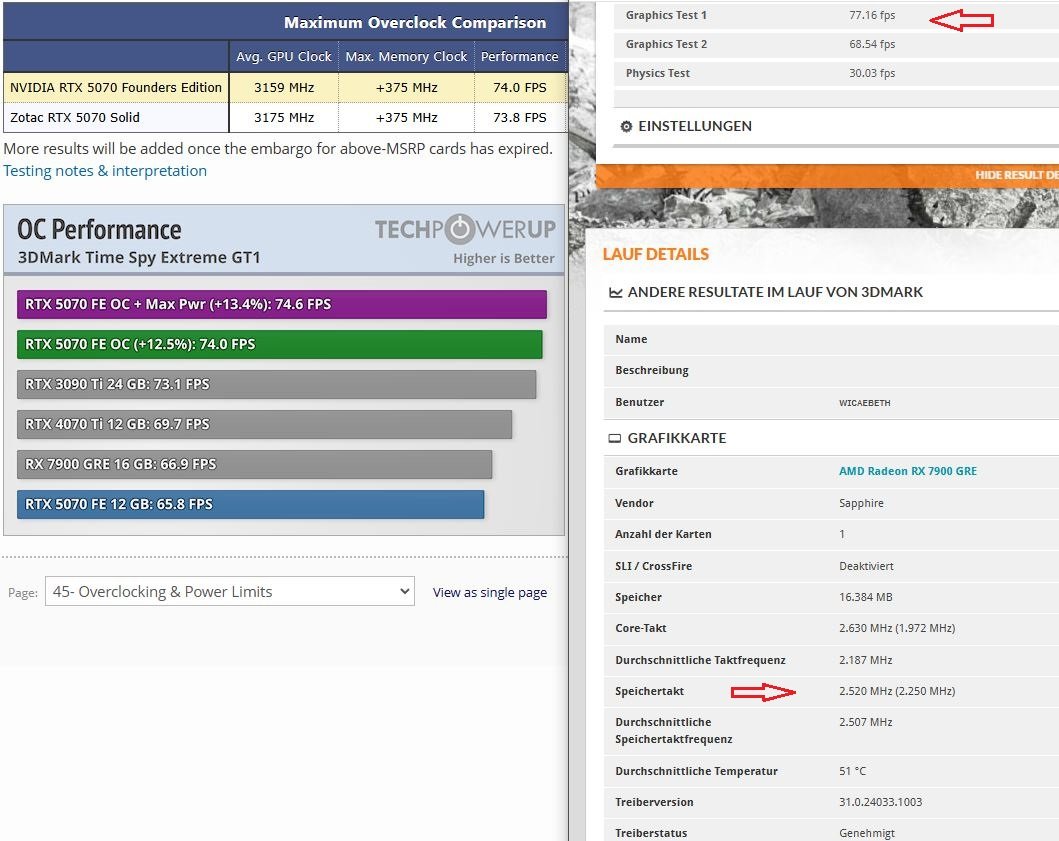1059x841 pixels.
Task: Click Durchschnittliche Taktfrequenz value 2.187 MHz
Action: (x=865, y=659)
